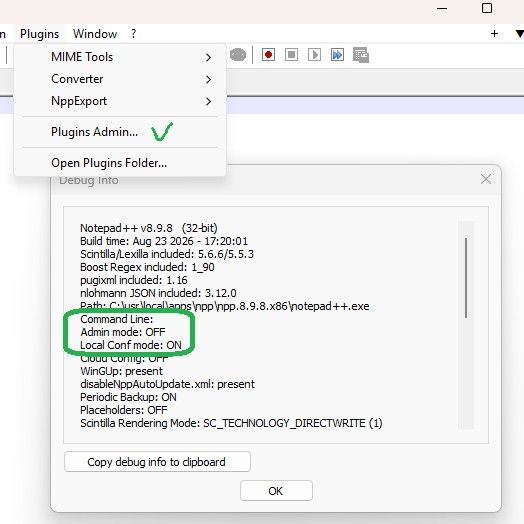Click Copy debug info to clipboard
524x524 pixels.
(157, 462)
